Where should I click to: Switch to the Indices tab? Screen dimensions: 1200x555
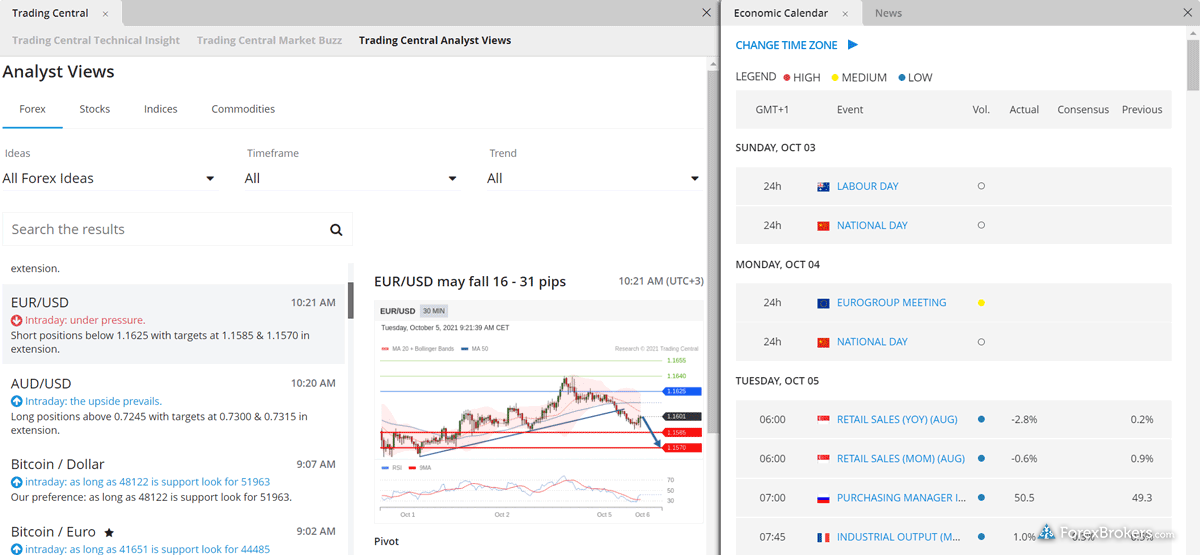161,109
